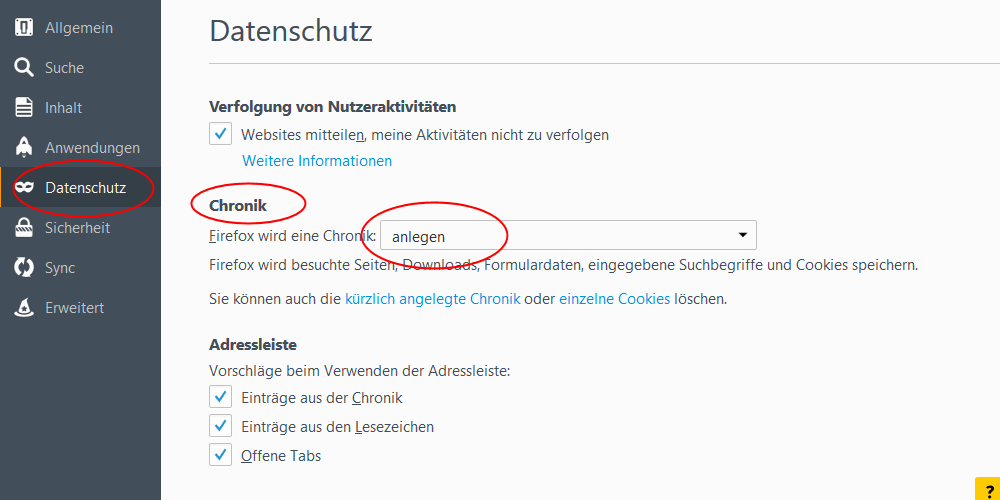Click the Inhalt document icon
The height and width of the screenshot is (500, 1000).
coord(24,108)
